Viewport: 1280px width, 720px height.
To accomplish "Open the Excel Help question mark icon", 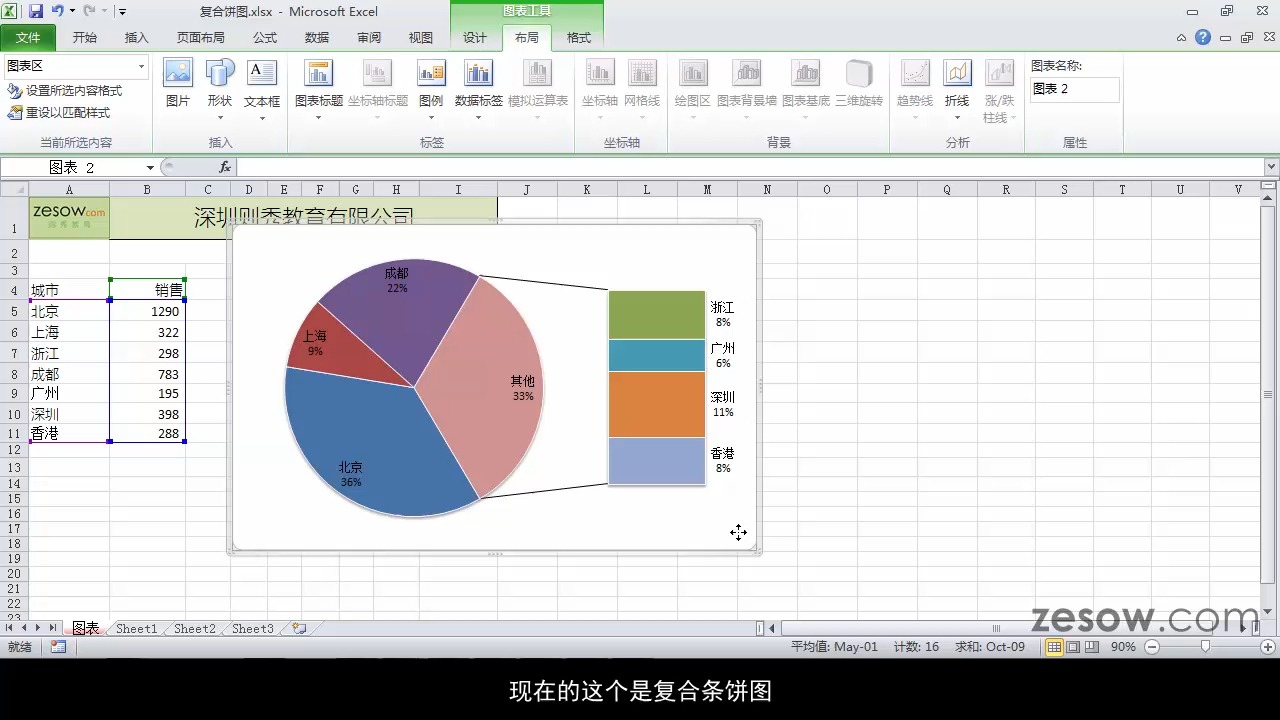I will coord(1203,37).
